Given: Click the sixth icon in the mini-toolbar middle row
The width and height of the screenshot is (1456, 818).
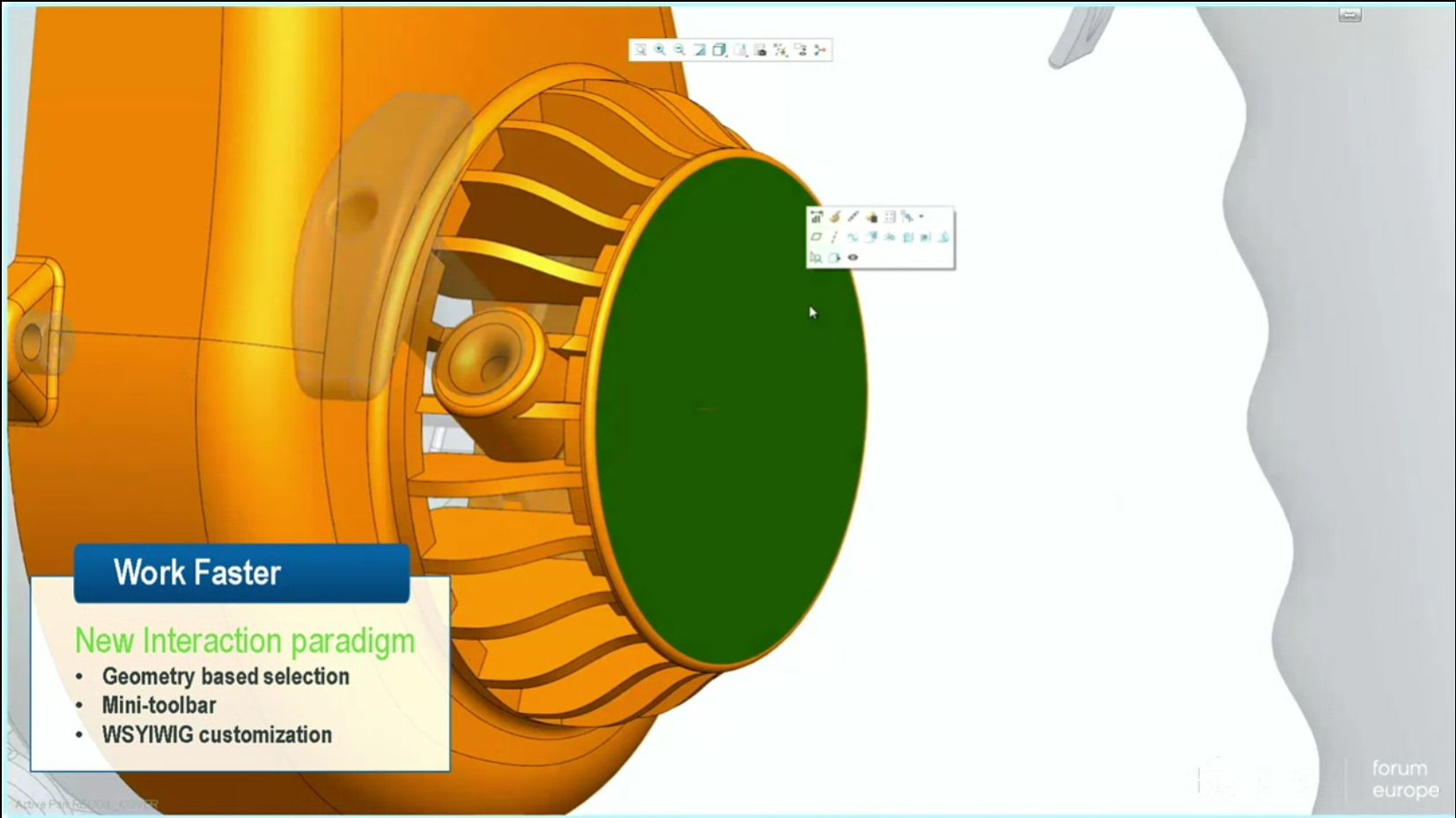Looking at the screenshot, I should (x=907, y=237).
